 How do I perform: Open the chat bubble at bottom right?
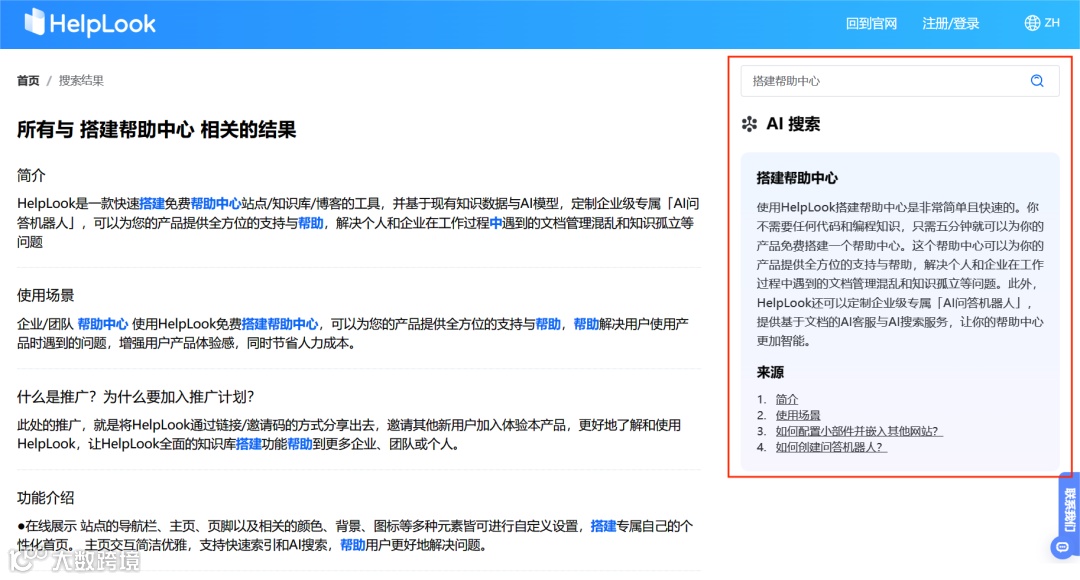[1060, 547]
